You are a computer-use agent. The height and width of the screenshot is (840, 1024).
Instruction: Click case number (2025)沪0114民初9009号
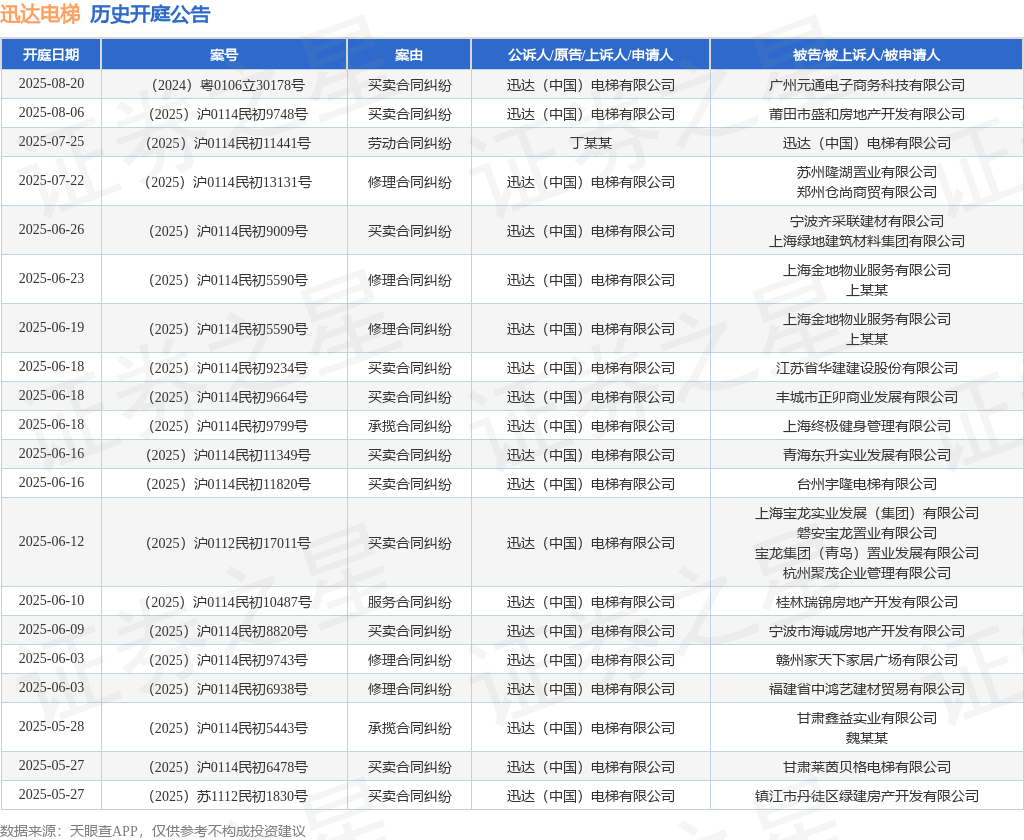(224, 231)
